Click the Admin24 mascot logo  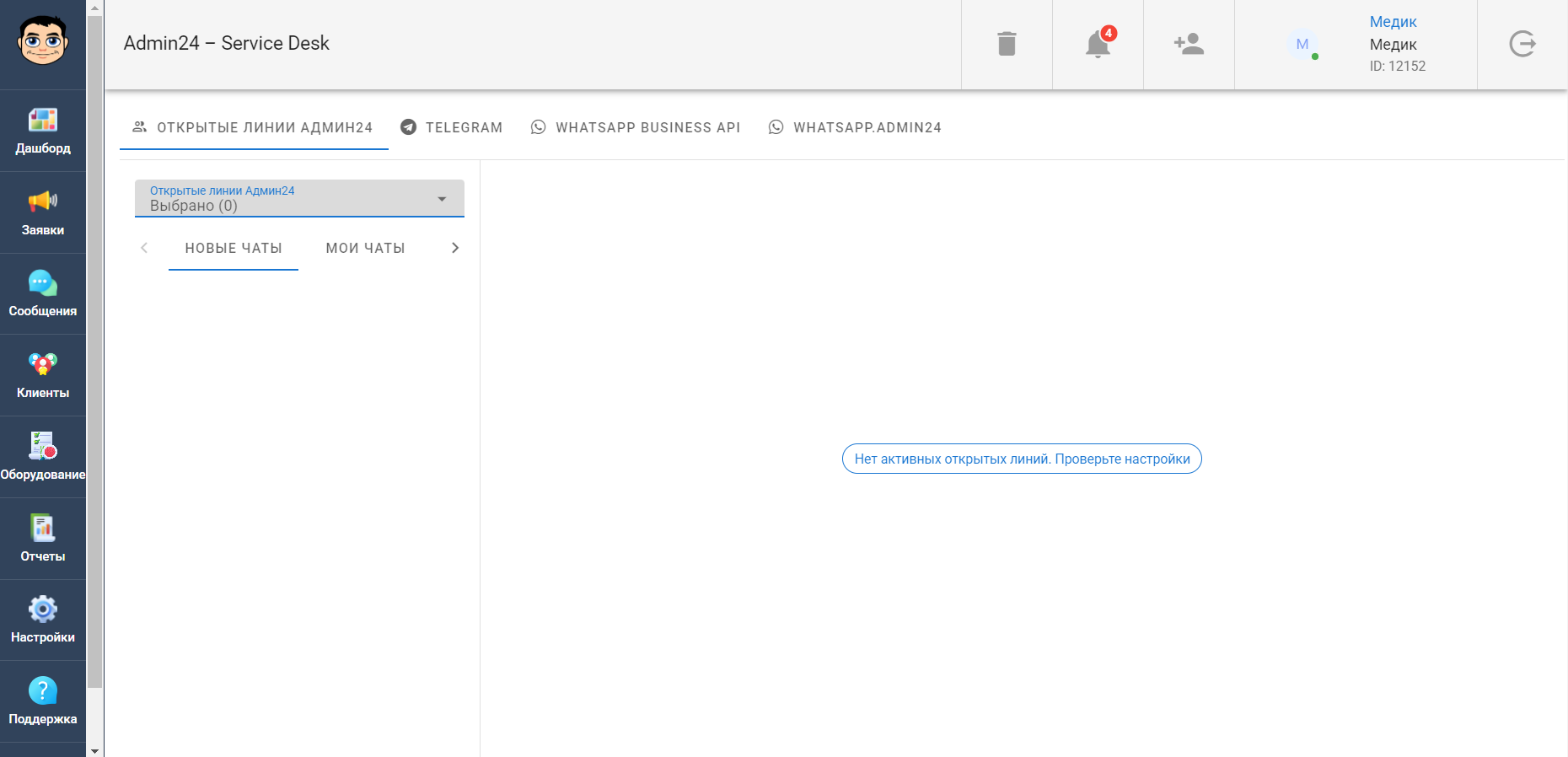coord(43,40)
